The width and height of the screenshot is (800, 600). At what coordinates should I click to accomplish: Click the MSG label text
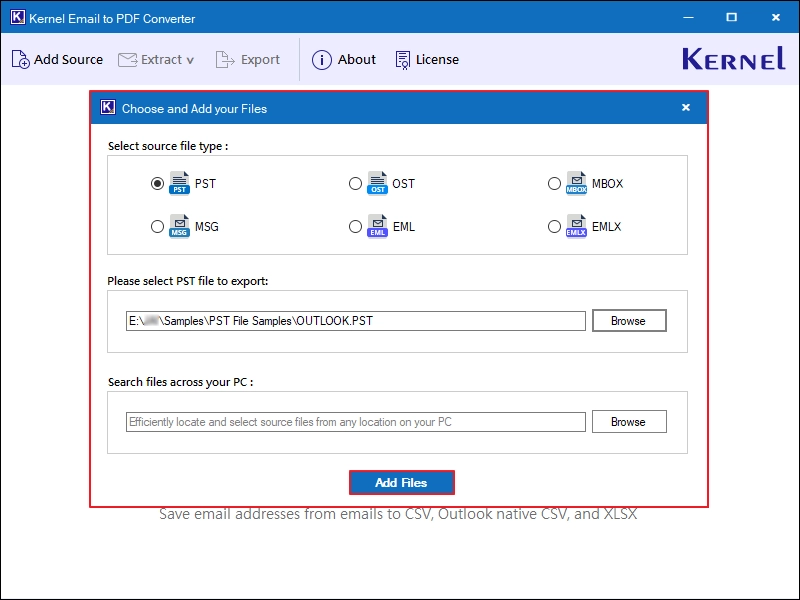(x=207, y=227)
